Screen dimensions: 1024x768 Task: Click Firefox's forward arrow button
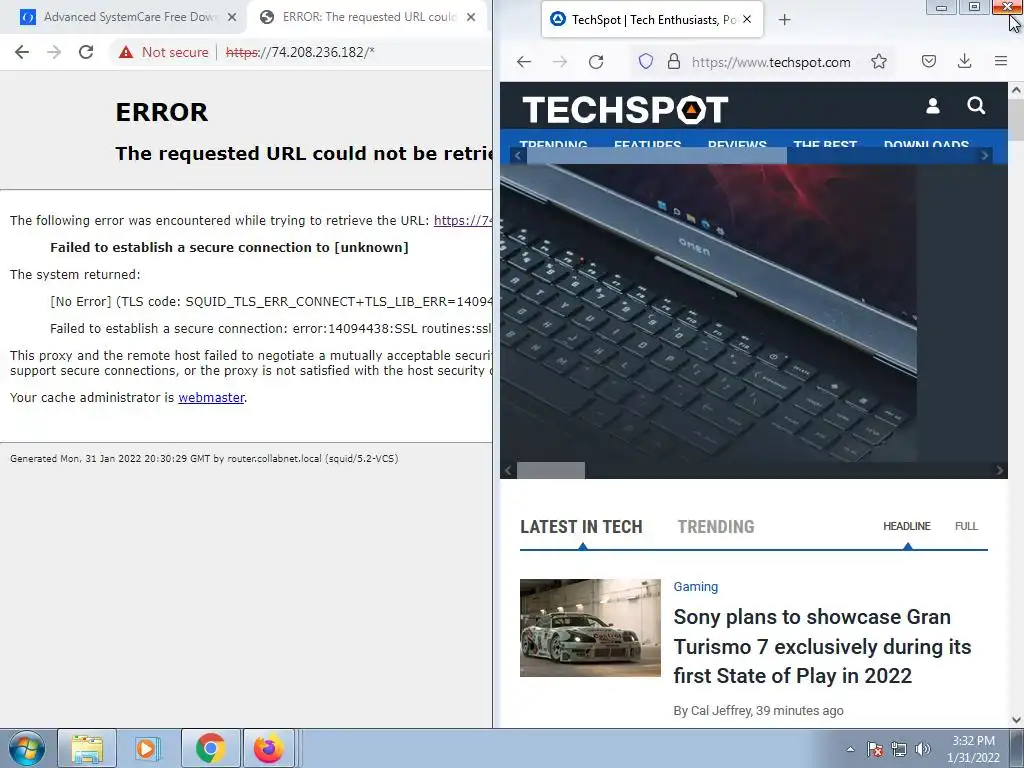[x=560, y=62]
